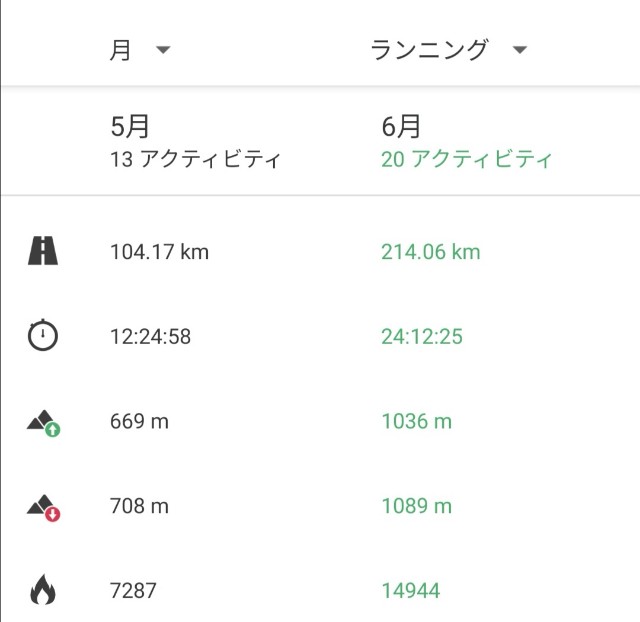640x622 pixels.
Task: Click June total time 24:12:25
Action: [422, 337]
